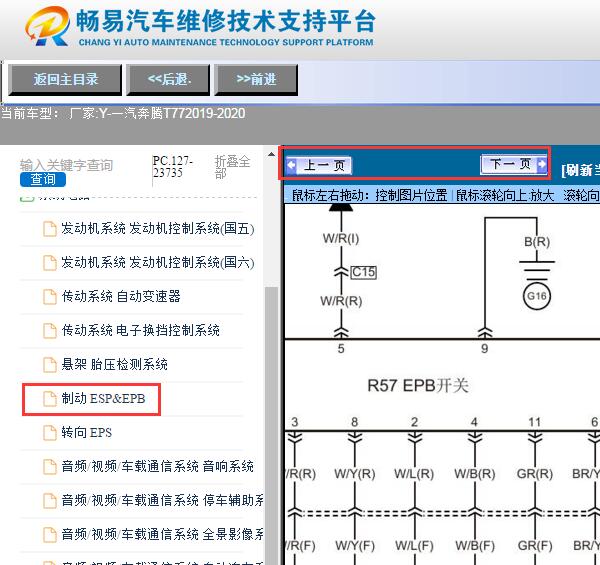Click the right arrow icon on 下一页
Screen dimensions: 600x565
541,164
